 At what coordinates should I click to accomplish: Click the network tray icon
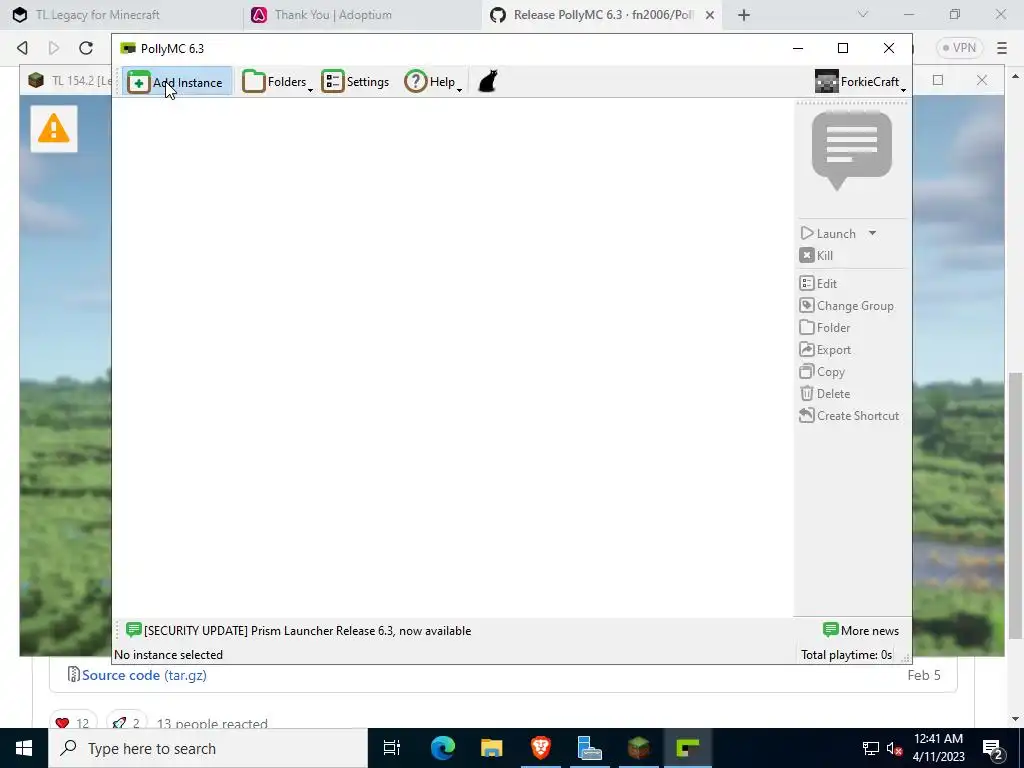tap(871, 748)
